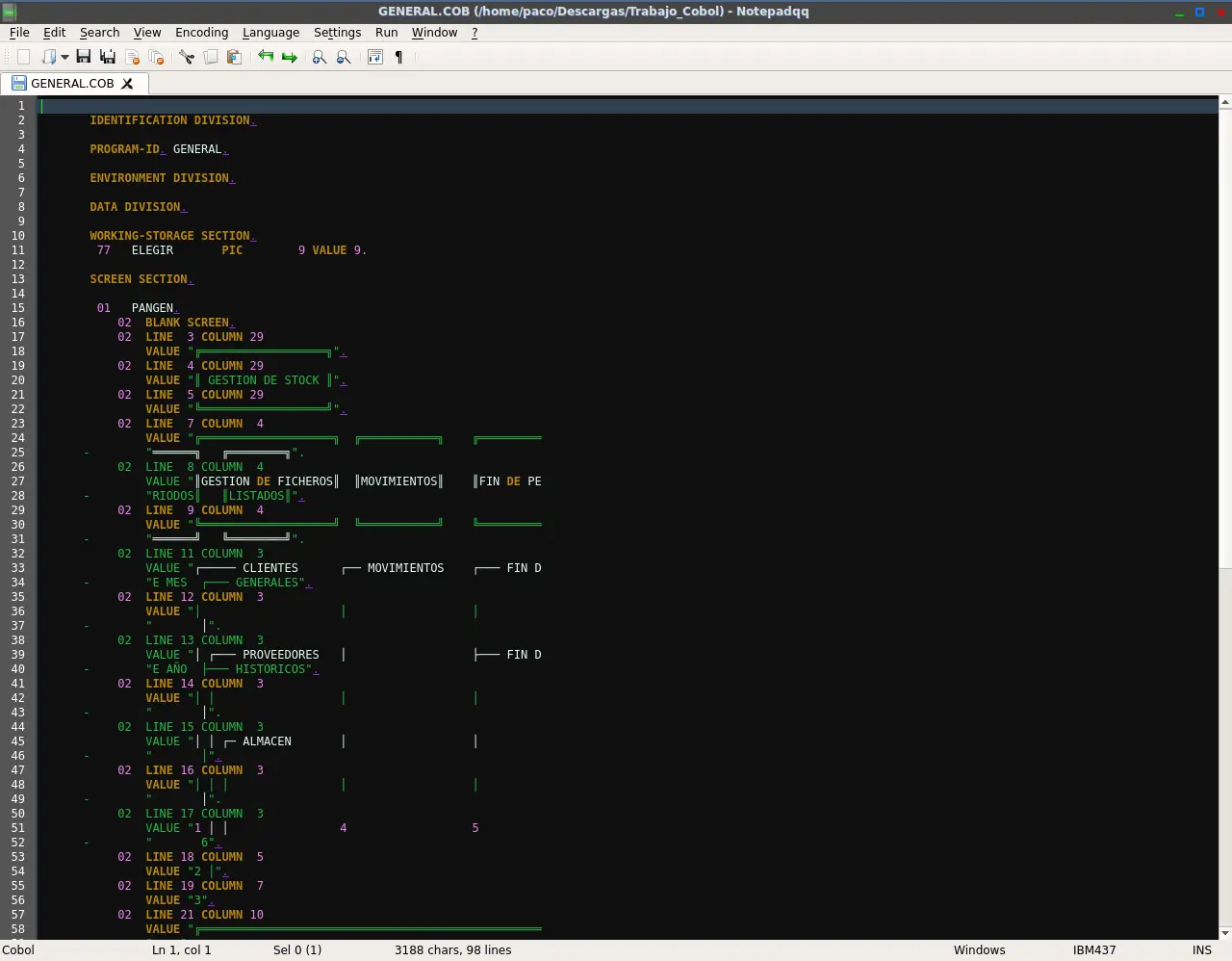
Task: Open the Window menu
Action: (434, 32)
